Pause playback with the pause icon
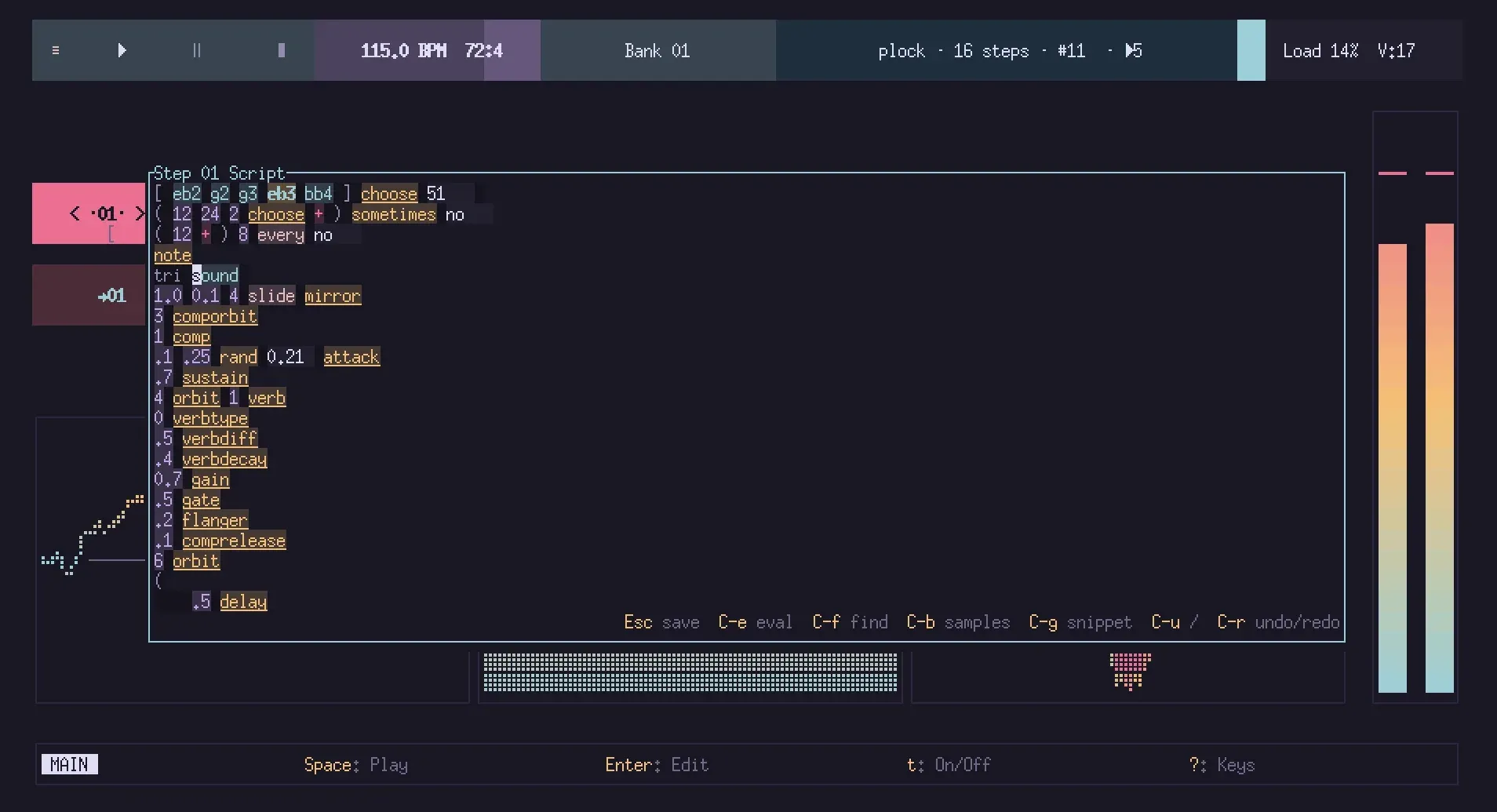This screenshot has width=1497, height=812. click(197, 50)
